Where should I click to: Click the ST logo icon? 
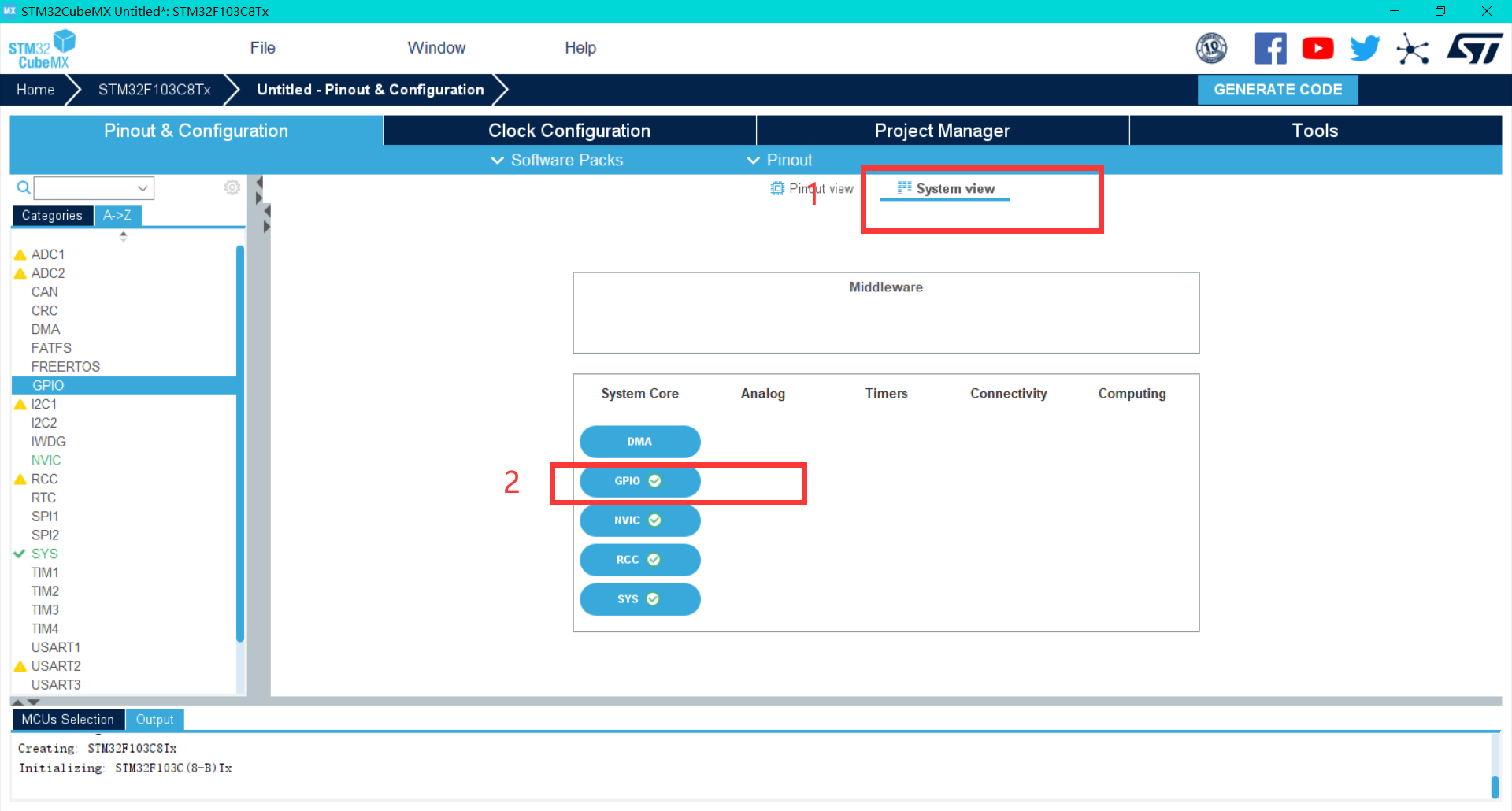(1475, 48)
